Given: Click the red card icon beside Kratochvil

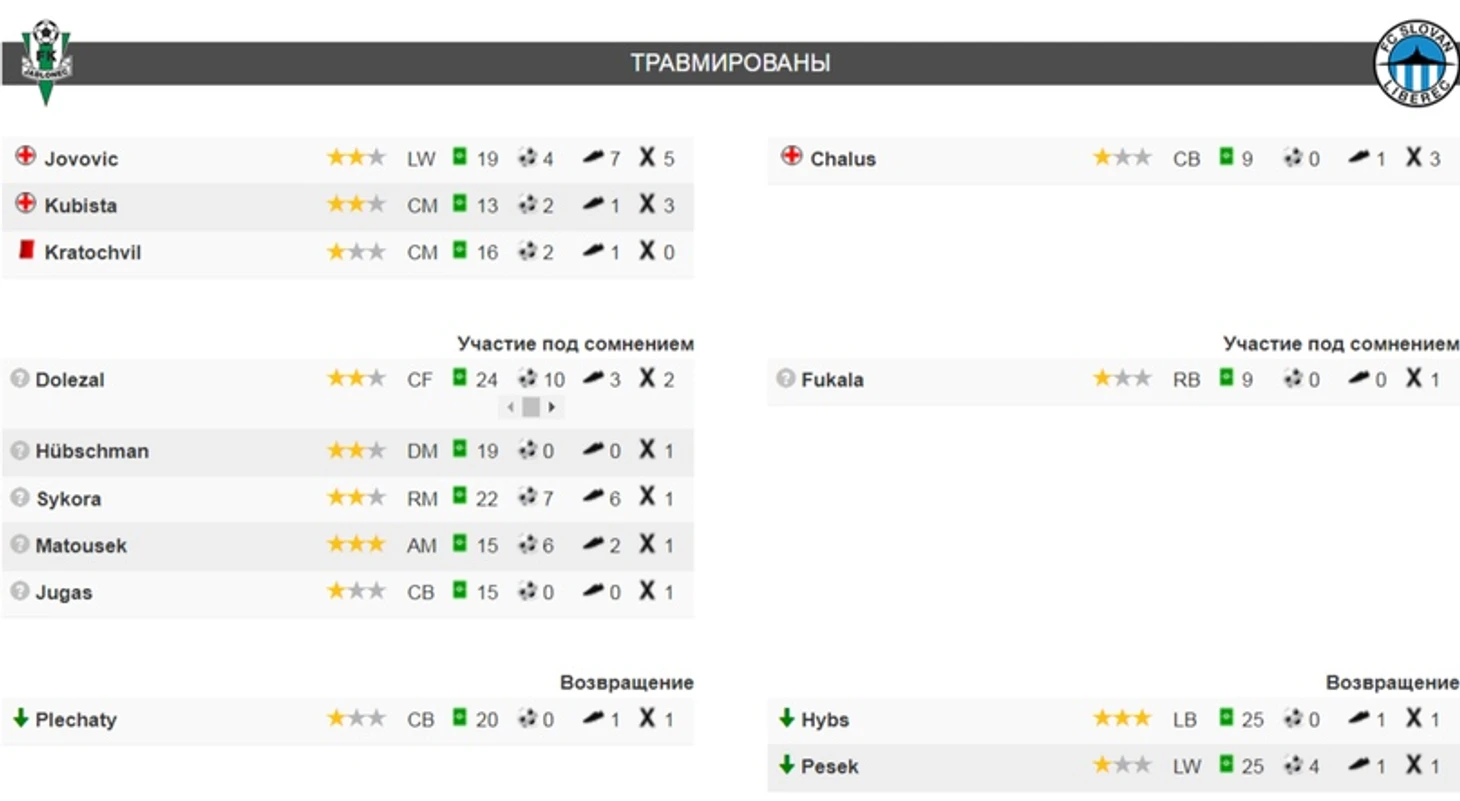Looking at the screenshot, I should coord(27,250).
